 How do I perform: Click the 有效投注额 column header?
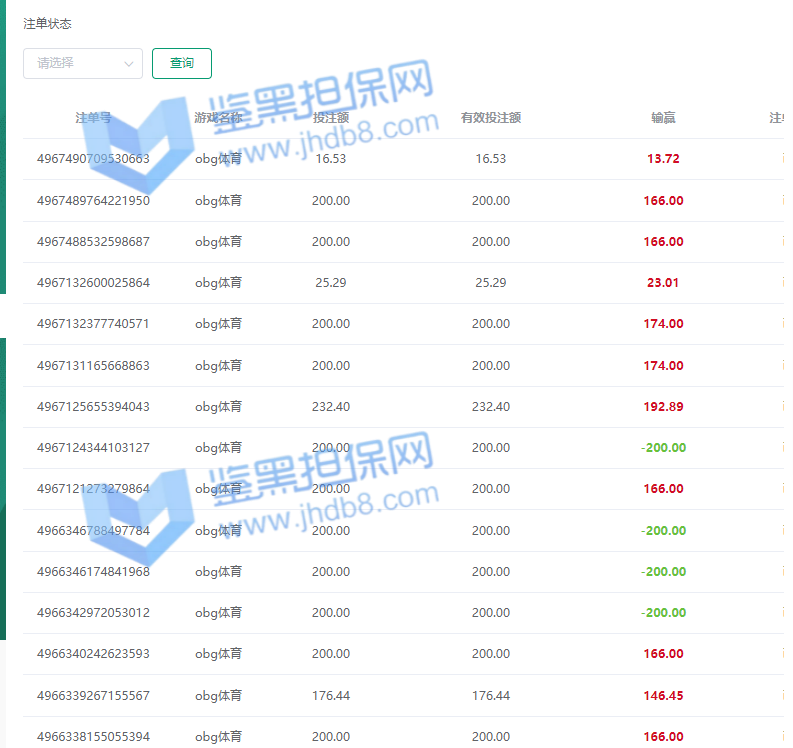click(490, 118)
